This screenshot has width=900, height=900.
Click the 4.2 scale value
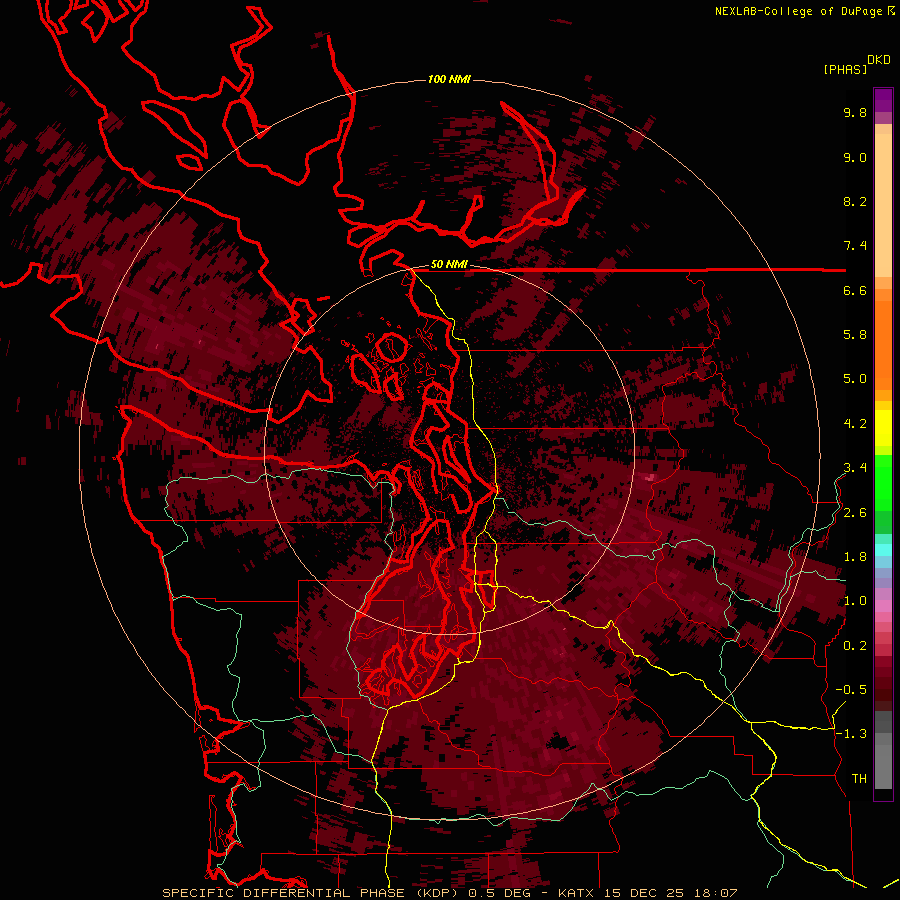point(855,424)
